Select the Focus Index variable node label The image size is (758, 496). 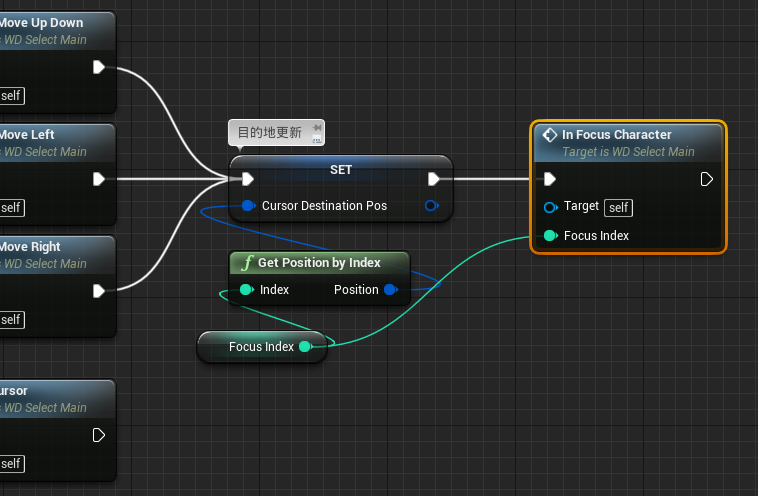coord(261,347)
